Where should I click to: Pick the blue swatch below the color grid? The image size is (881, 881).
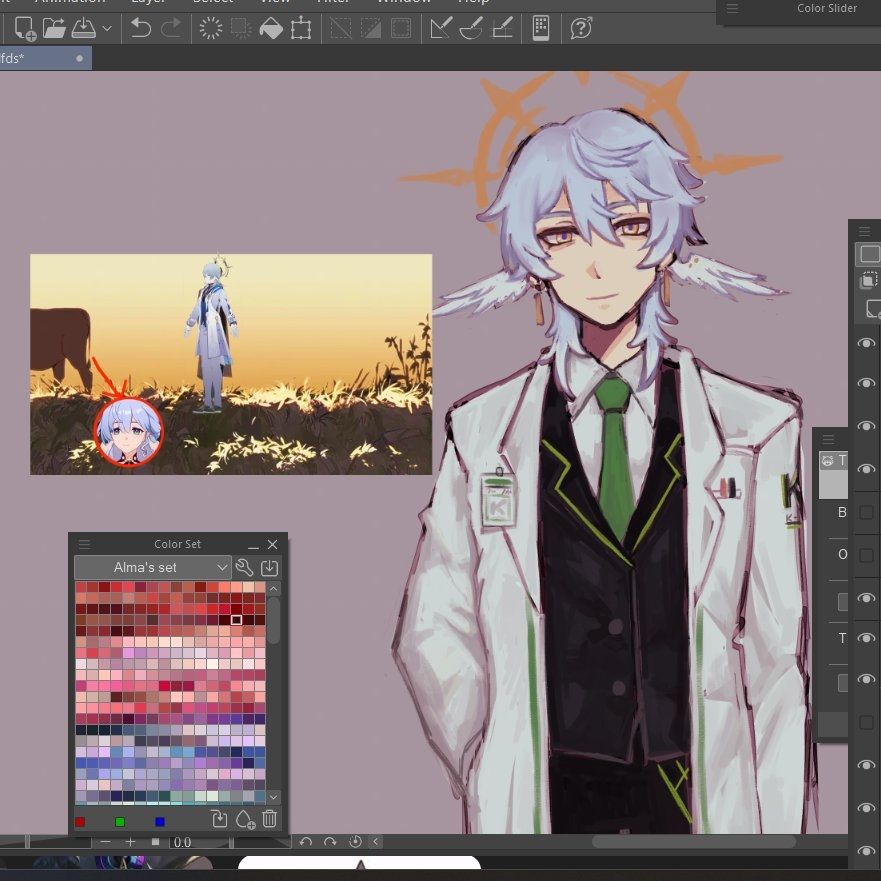(160, 822)
